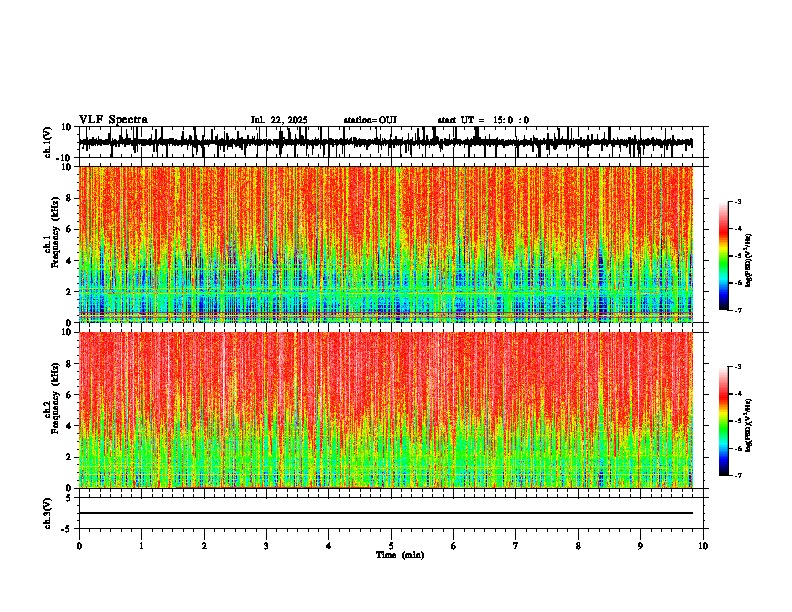Click time axis tick label "5"

[391, 546]
